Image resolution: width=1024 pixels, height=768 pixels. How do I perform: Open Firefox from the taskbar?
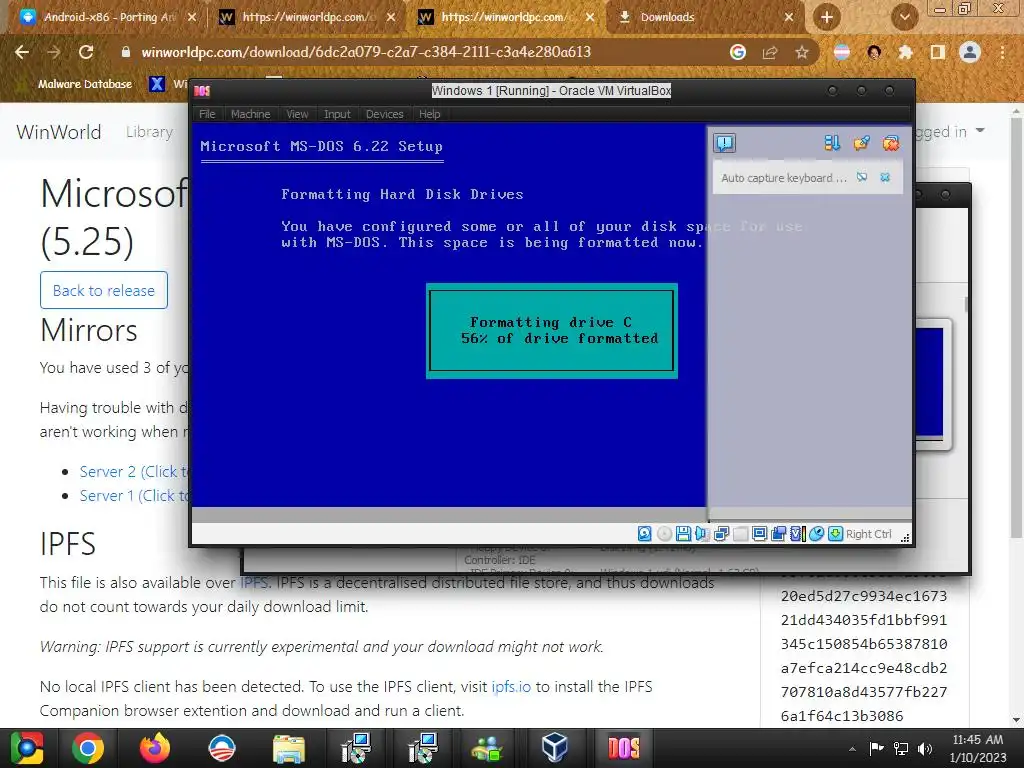click(x=155, y=748)
